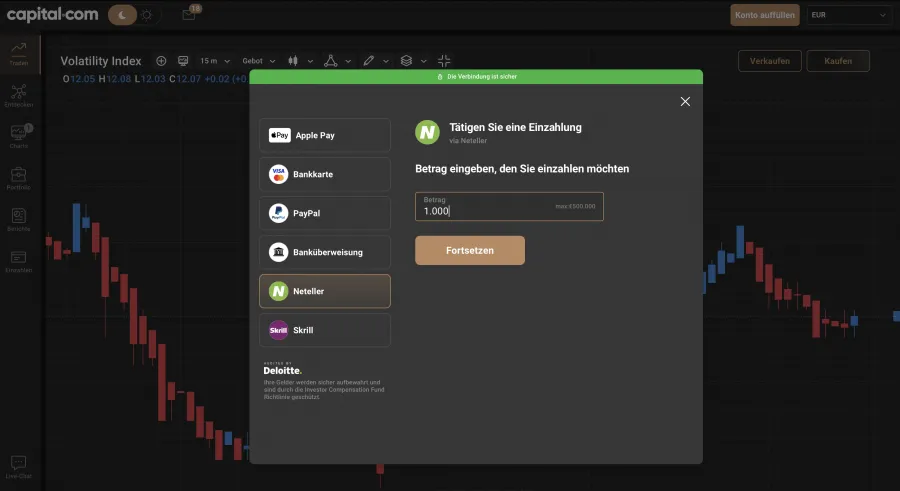Switch to dark mode moon toggle

click(122, 15)
